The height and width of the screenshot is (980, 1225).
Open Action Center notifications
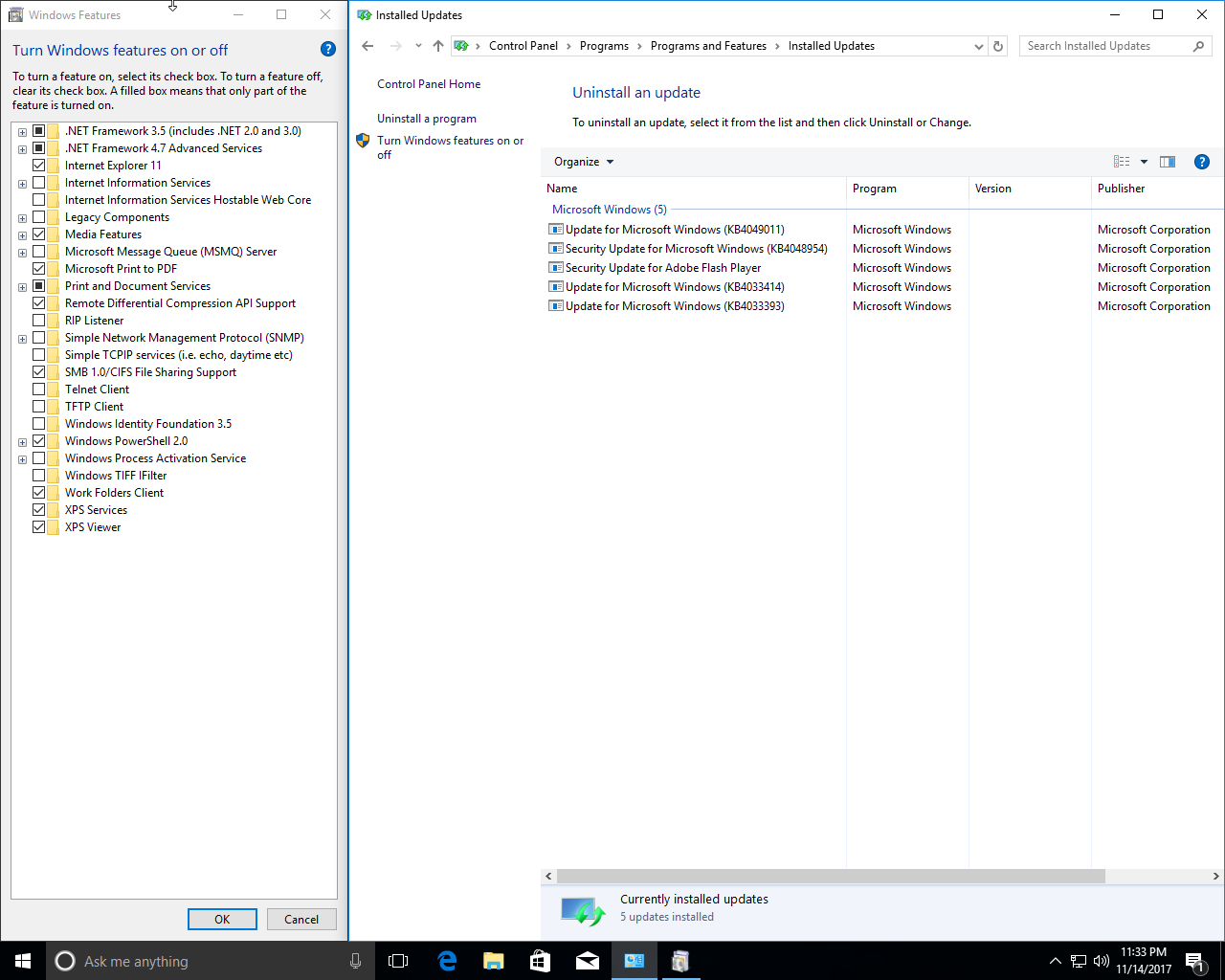pyautogui.click(x=1194, y=961)
